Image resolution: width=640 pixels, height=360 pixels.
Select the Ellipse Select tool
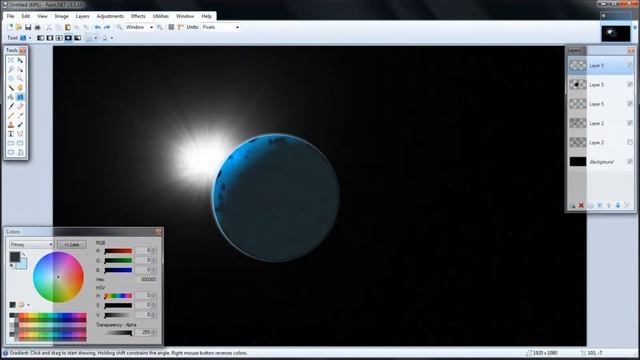coord(11,78)
